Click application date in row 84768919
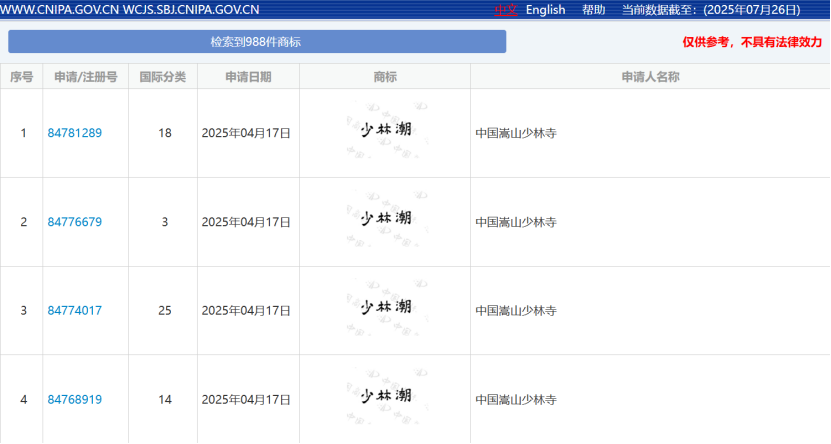 [246, 399]
